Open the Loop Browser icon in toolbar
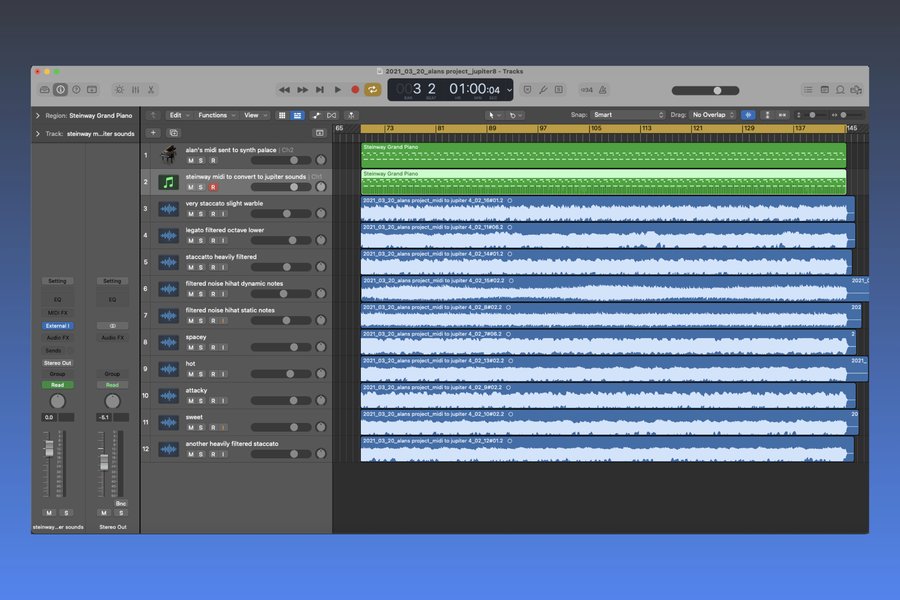Screen dimensions: 900x600 pos(838,90)
